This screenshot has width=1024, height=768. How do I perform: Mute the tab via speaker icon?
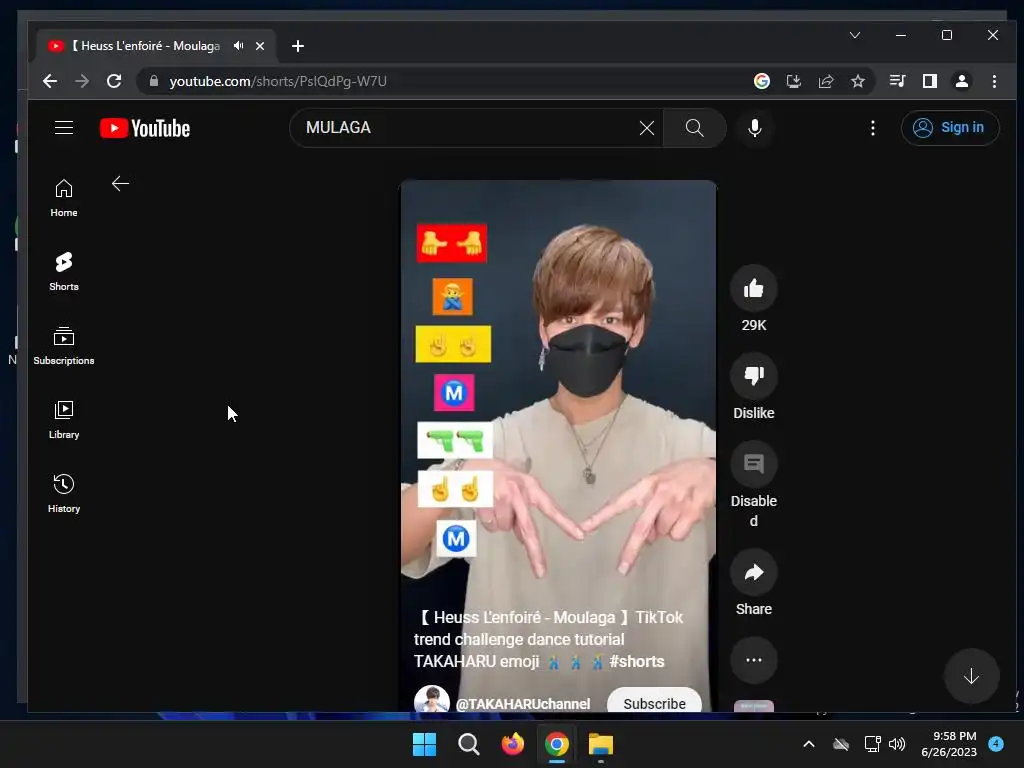tap(238, 46)
